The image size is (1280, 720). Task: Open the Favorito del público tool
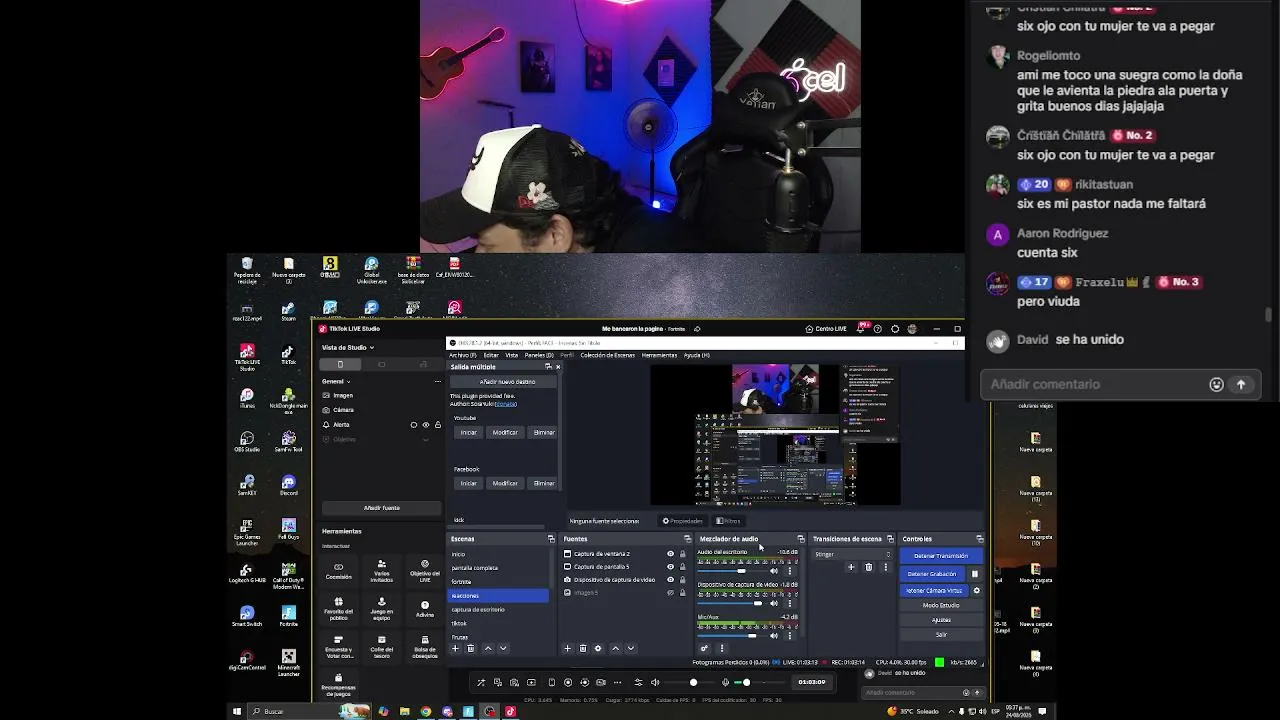coord(338,608)
